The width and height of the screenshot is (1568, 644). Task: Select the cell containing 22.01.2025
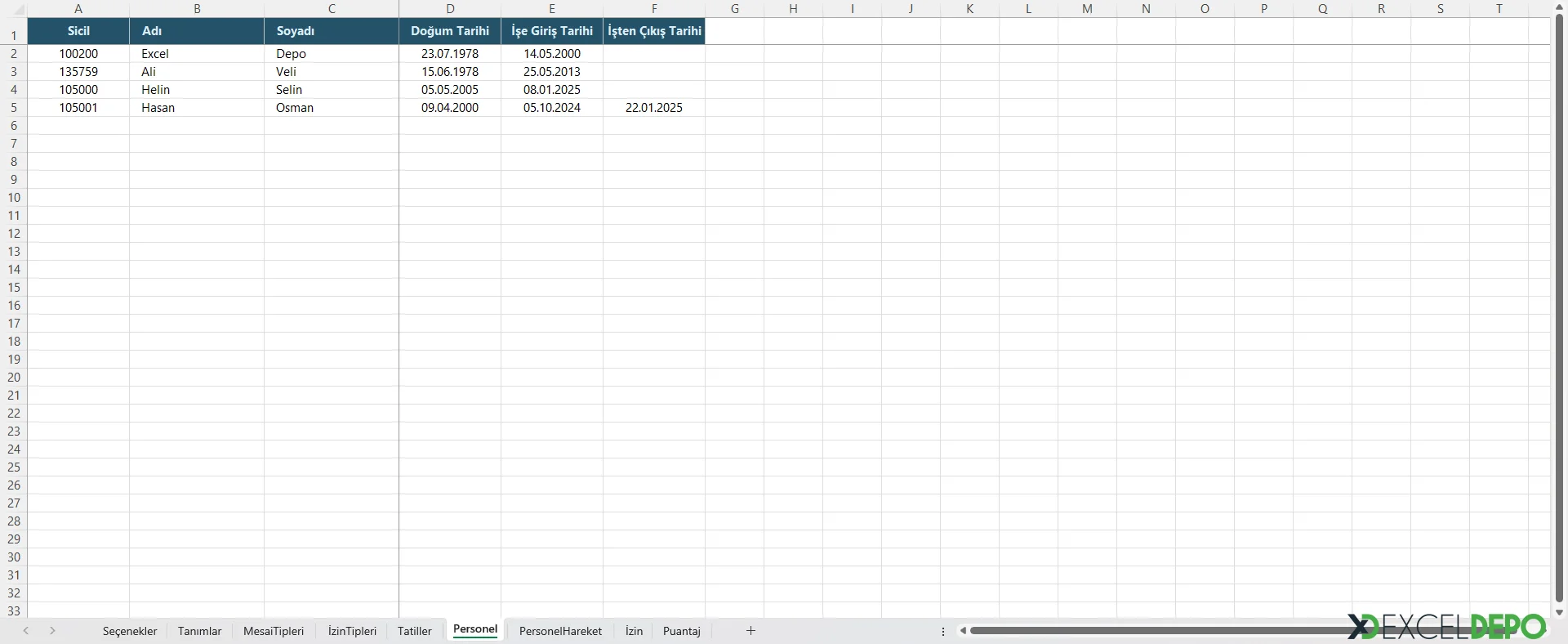tap(653, 108)
